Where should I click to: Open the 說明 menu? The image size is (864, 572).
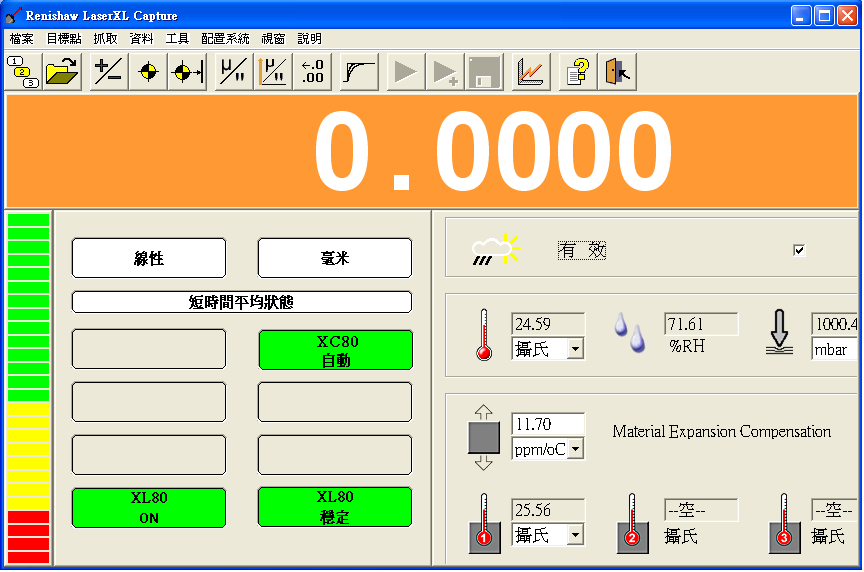tap(310, 39)
